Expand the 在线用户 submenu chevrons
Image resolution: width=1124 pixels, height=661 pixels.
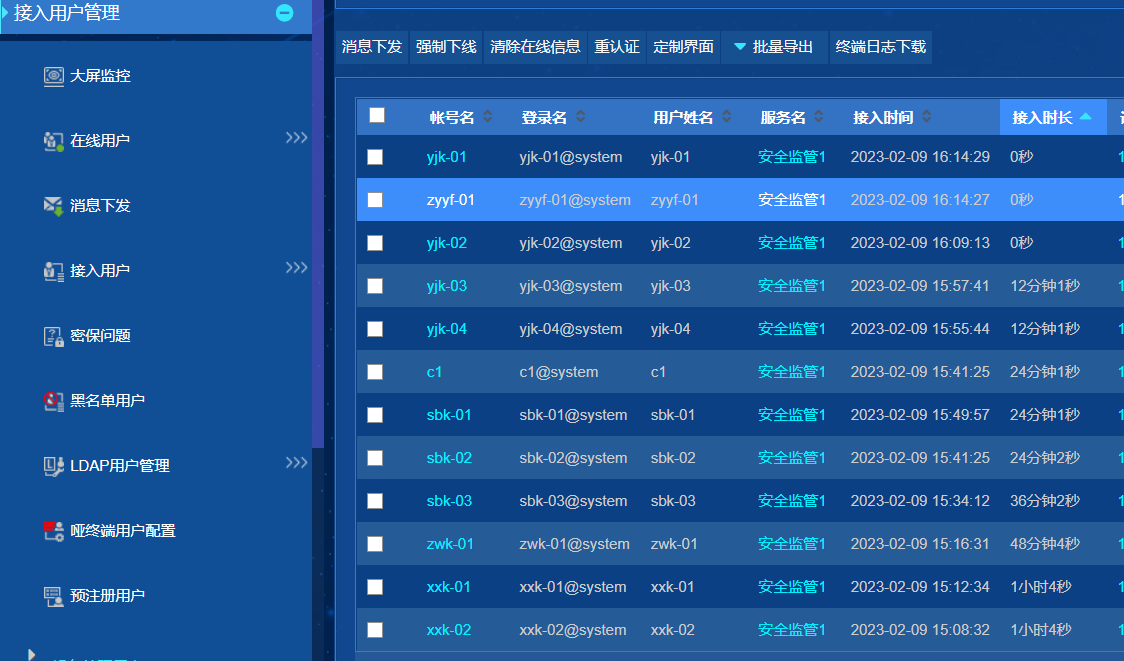click(296, 138)
